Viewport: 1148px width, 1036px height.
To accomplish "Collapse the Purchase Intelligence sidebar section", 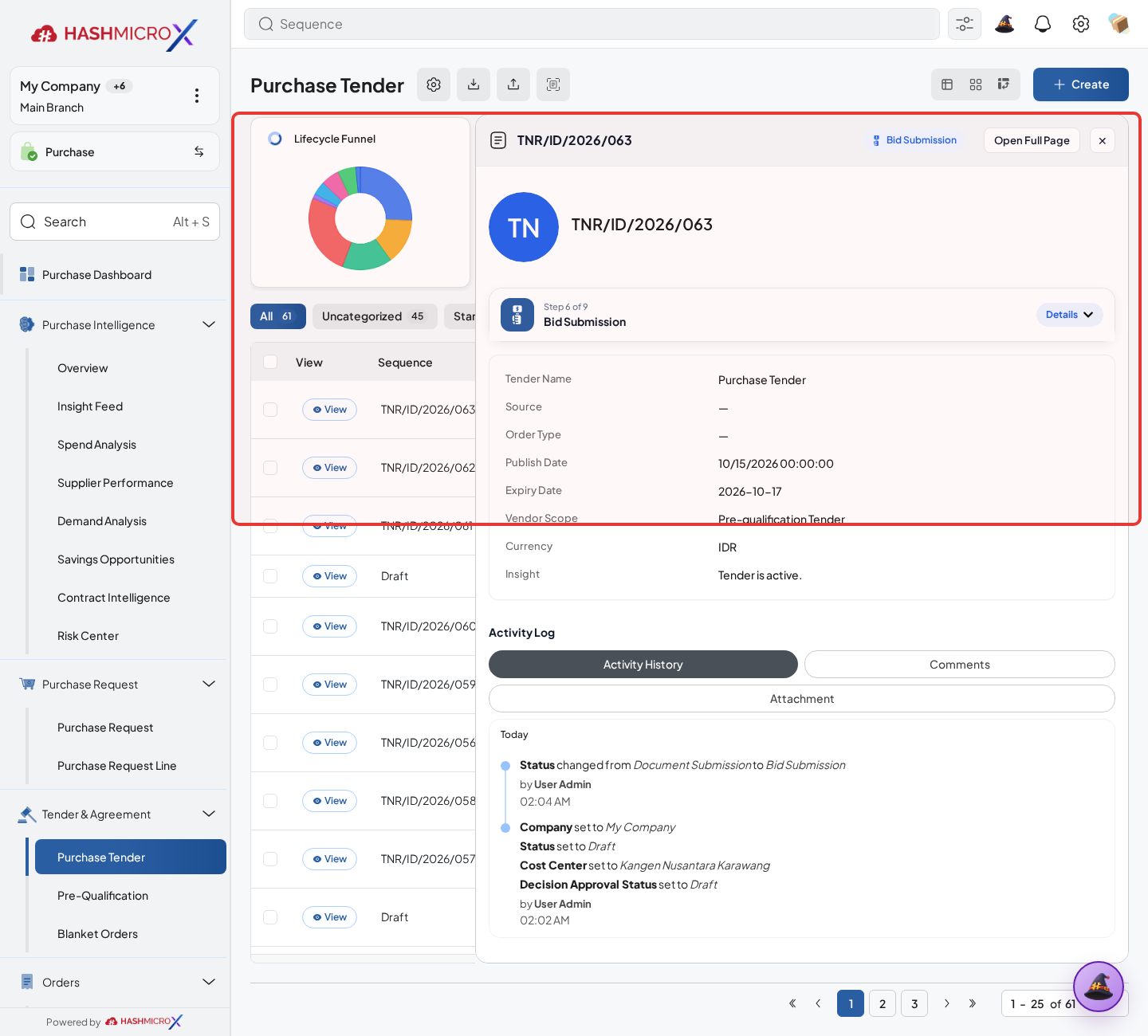I will (209, 324).
